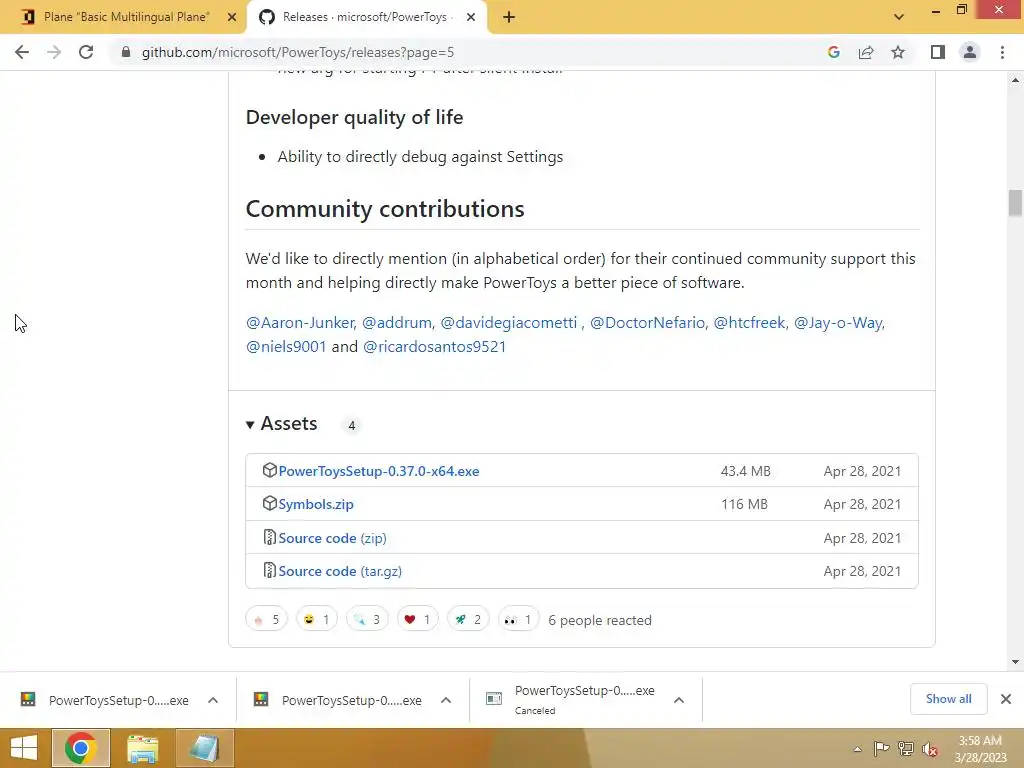1024x768 pixels.
Task: Close the downloads shelf
Action: click(1006, 699)
